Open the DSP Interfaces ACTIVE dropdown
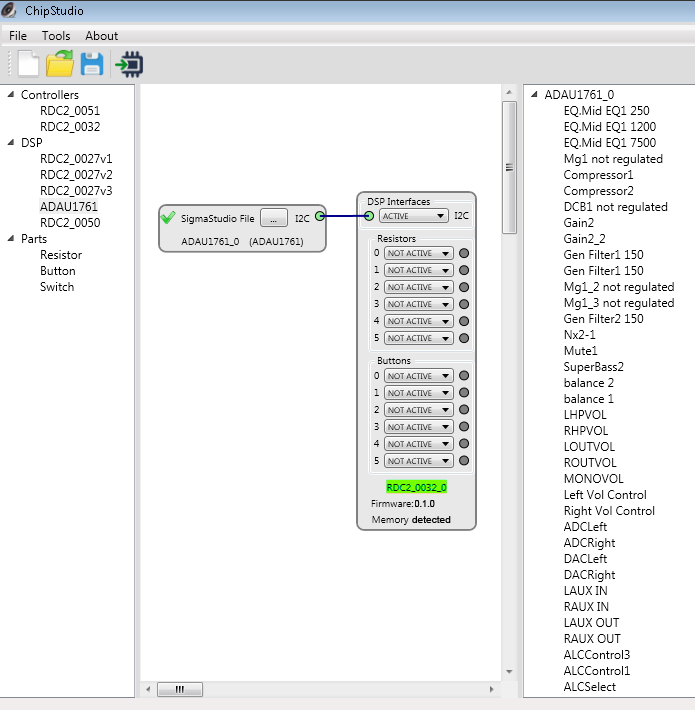This screenshot has height=710, width=695. (413, 216)
